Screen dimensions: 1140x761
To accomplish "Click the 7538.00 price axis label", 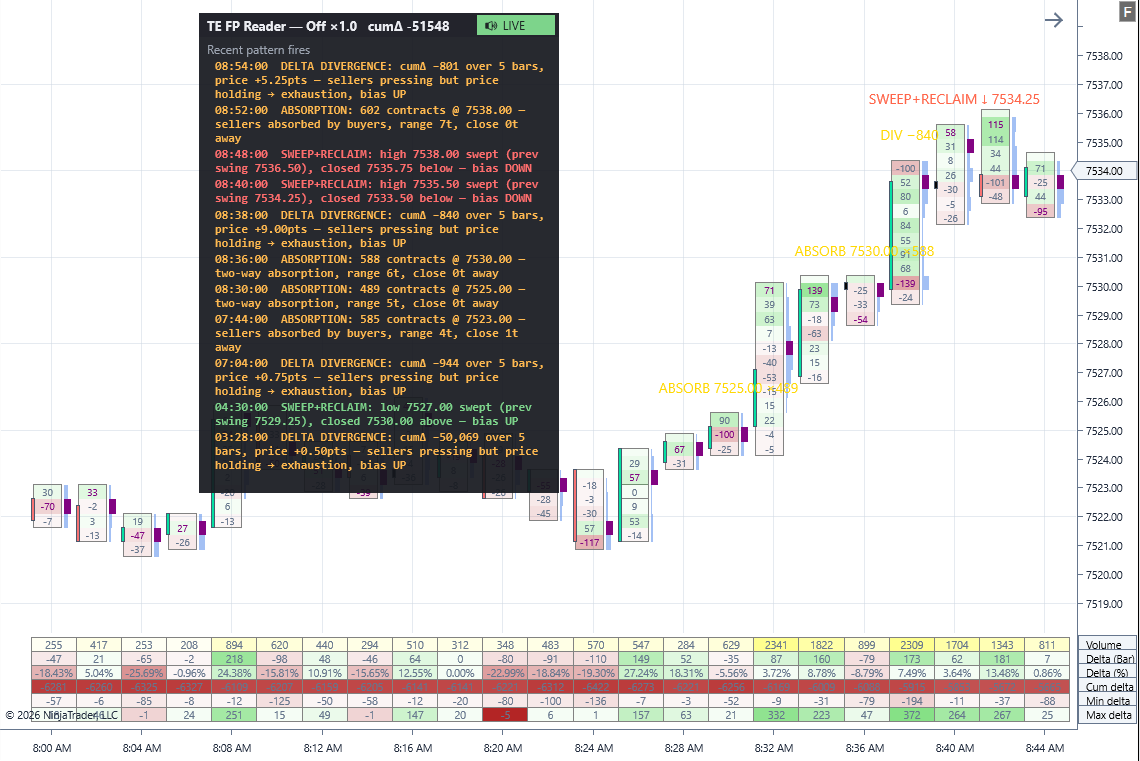I will click(1104, 56).
